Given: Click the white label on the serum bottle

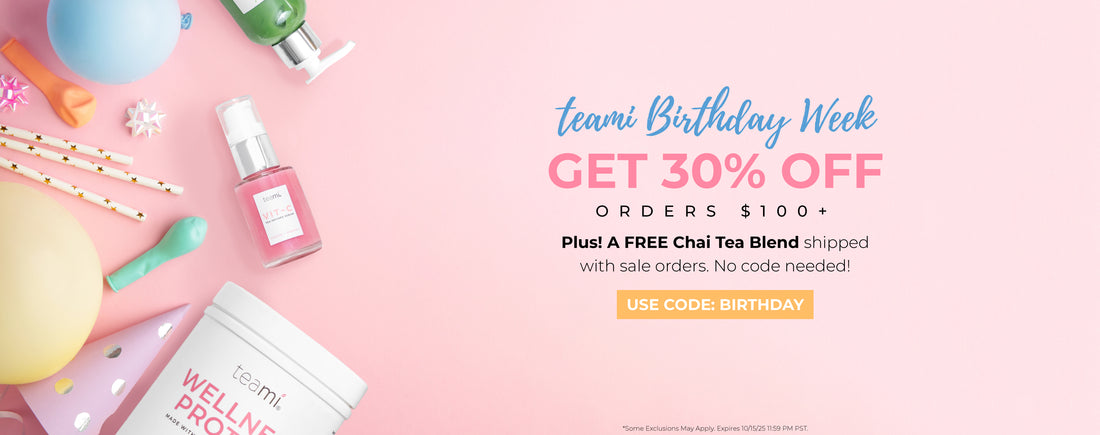Looking at the screenshot, I should pos(278,215).
